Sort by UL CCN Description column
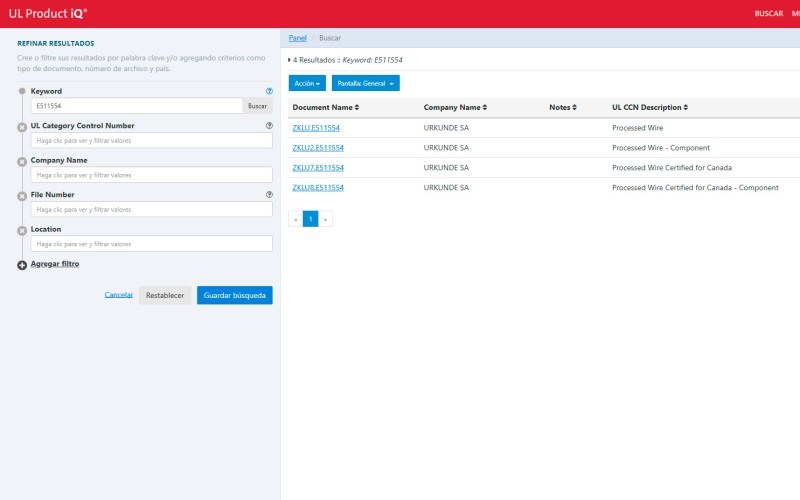The width and height of the screenshot is (800, 500). [x=650, y=107]
